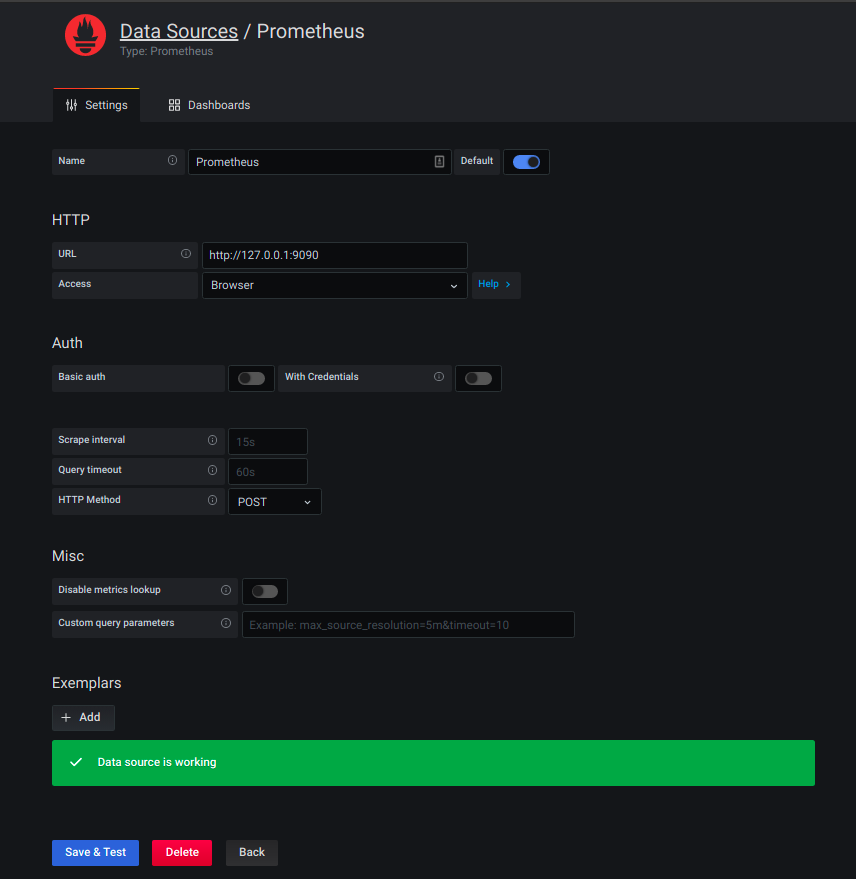Click the Exemplars section heading
The height and width of the screenshot is (879, 856).
click(x=86, y=683)
